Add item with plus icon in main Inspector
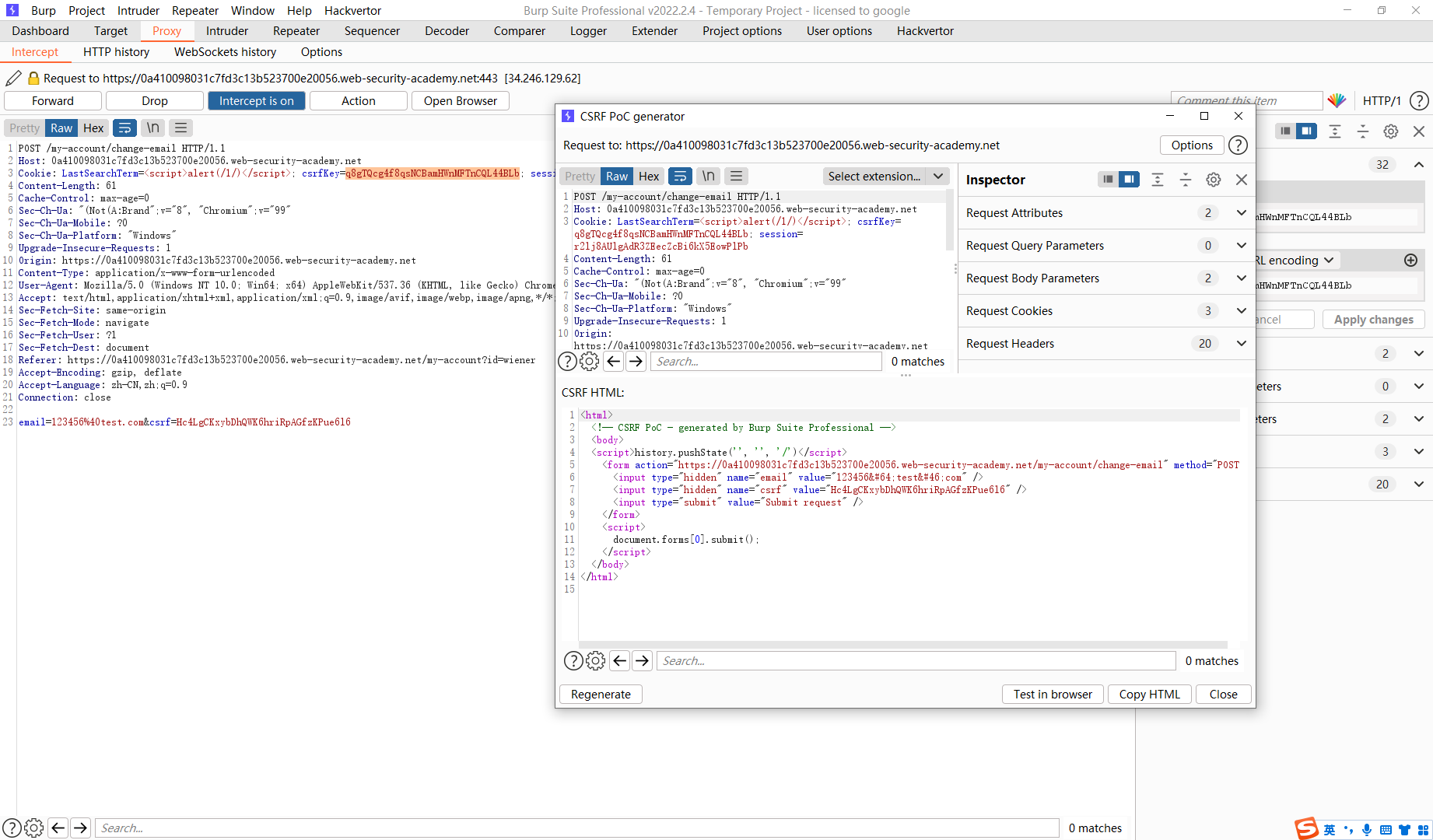 point(1410,261)
